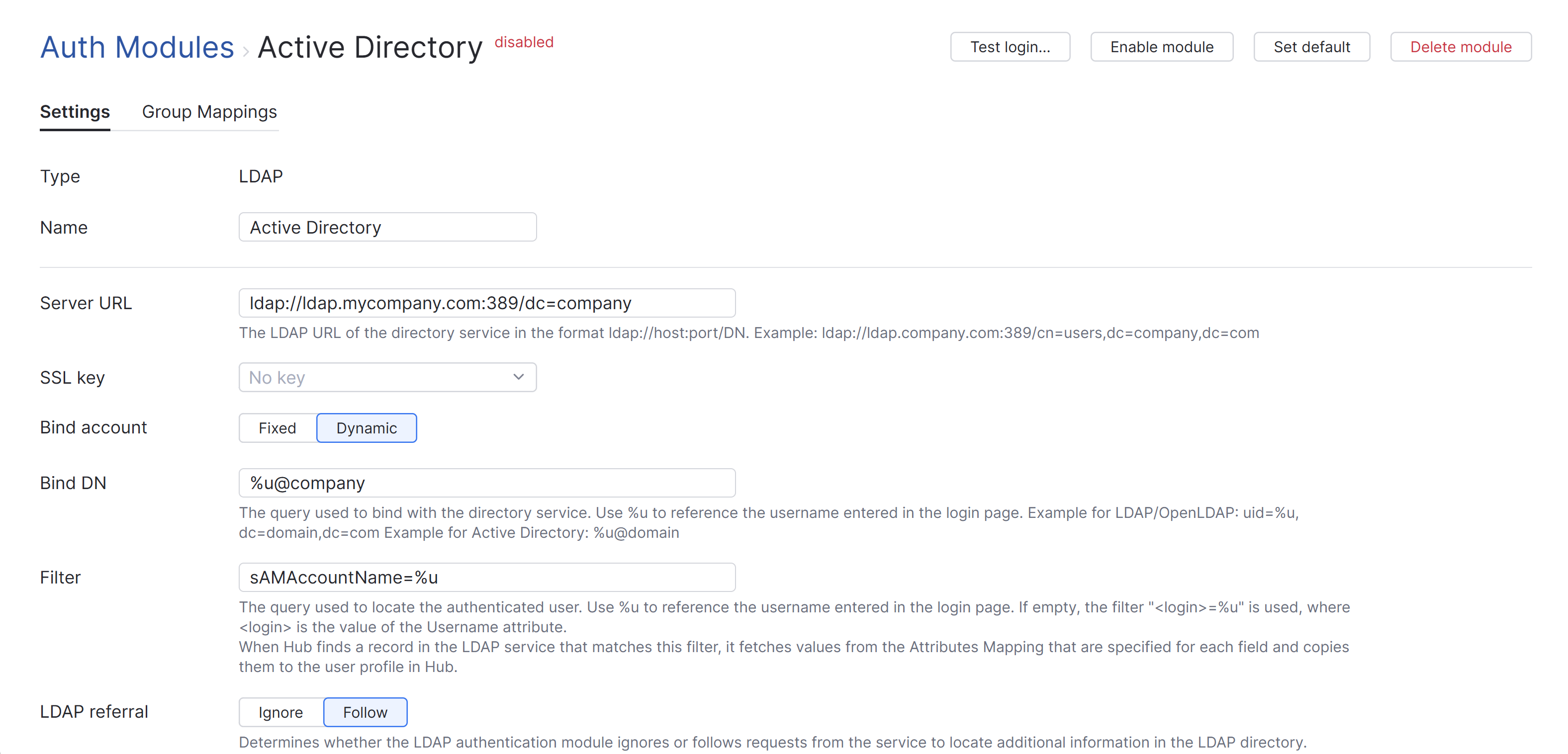Open the SSL key dropdown

(388, 377)
